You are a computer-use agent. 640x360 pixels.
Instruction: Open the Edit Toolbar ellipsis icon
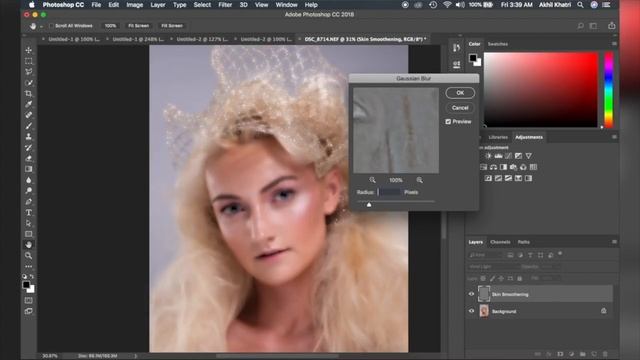point(29,267)
